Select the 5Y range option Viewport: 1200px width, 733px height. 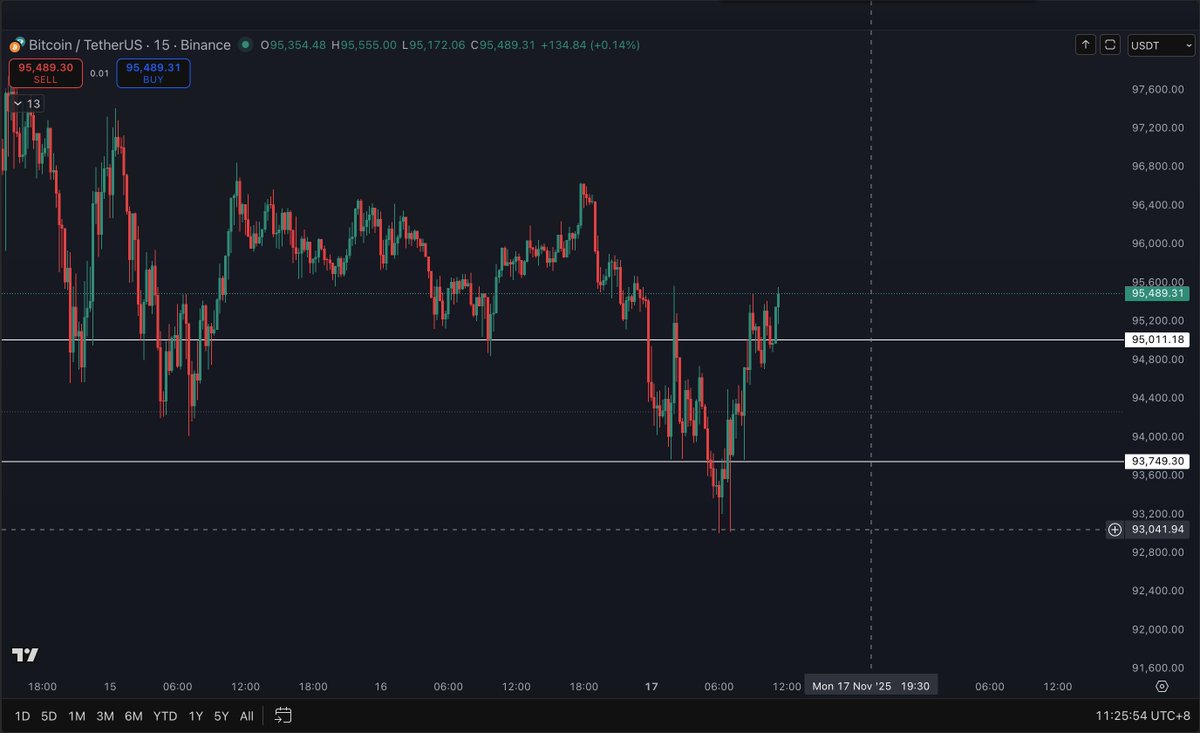221,716
